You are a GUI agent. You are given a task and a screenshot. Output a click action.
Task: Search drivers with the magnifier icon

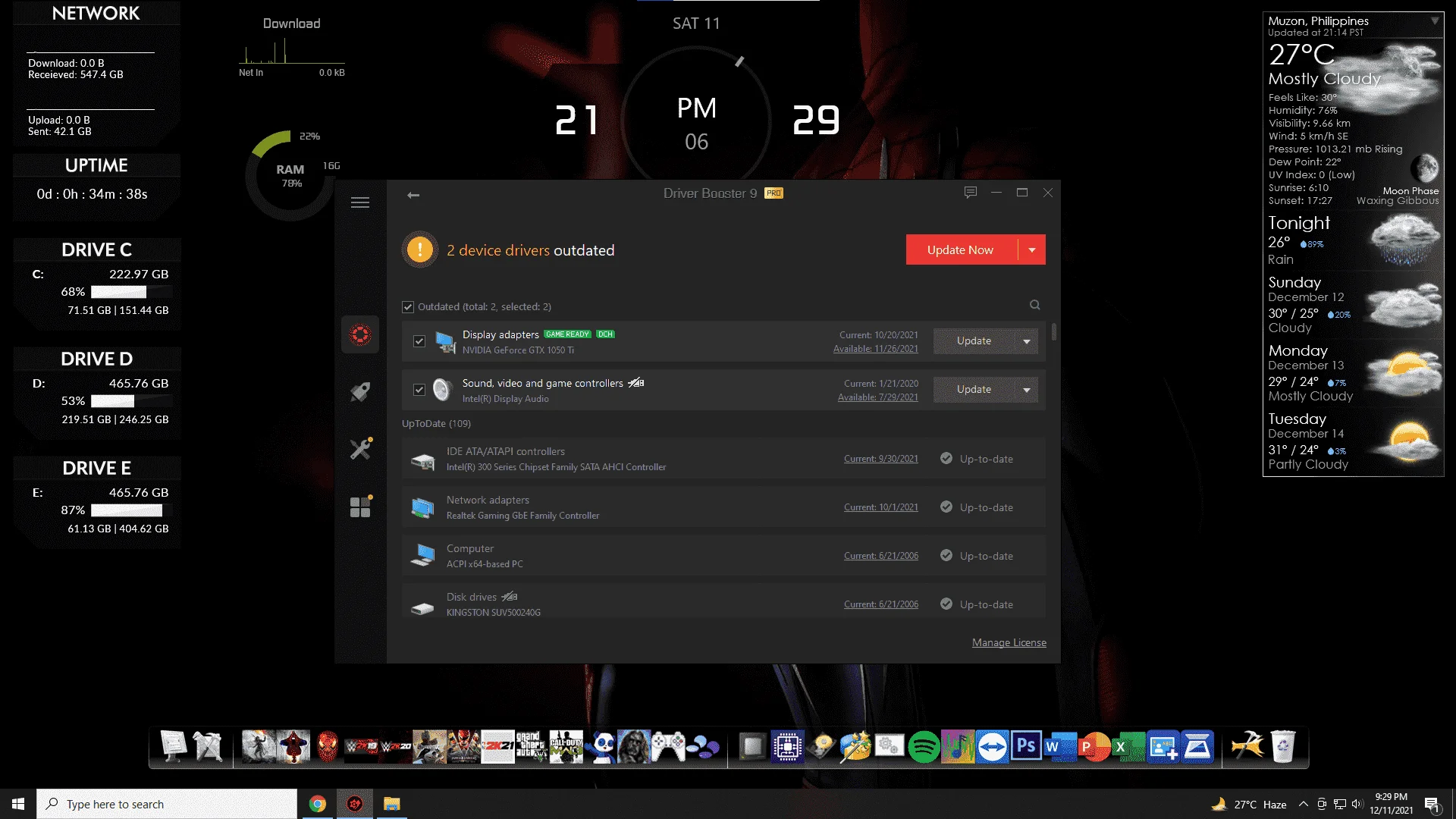click(1034, 305)
